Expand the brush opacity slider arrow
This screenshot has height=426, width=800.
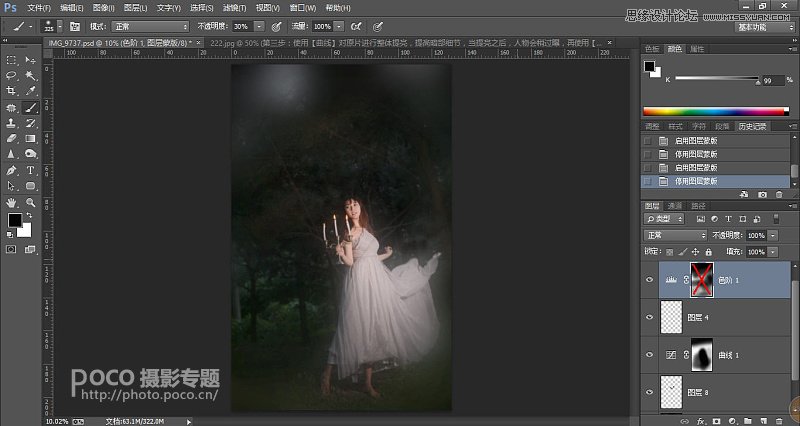point(259,27)
